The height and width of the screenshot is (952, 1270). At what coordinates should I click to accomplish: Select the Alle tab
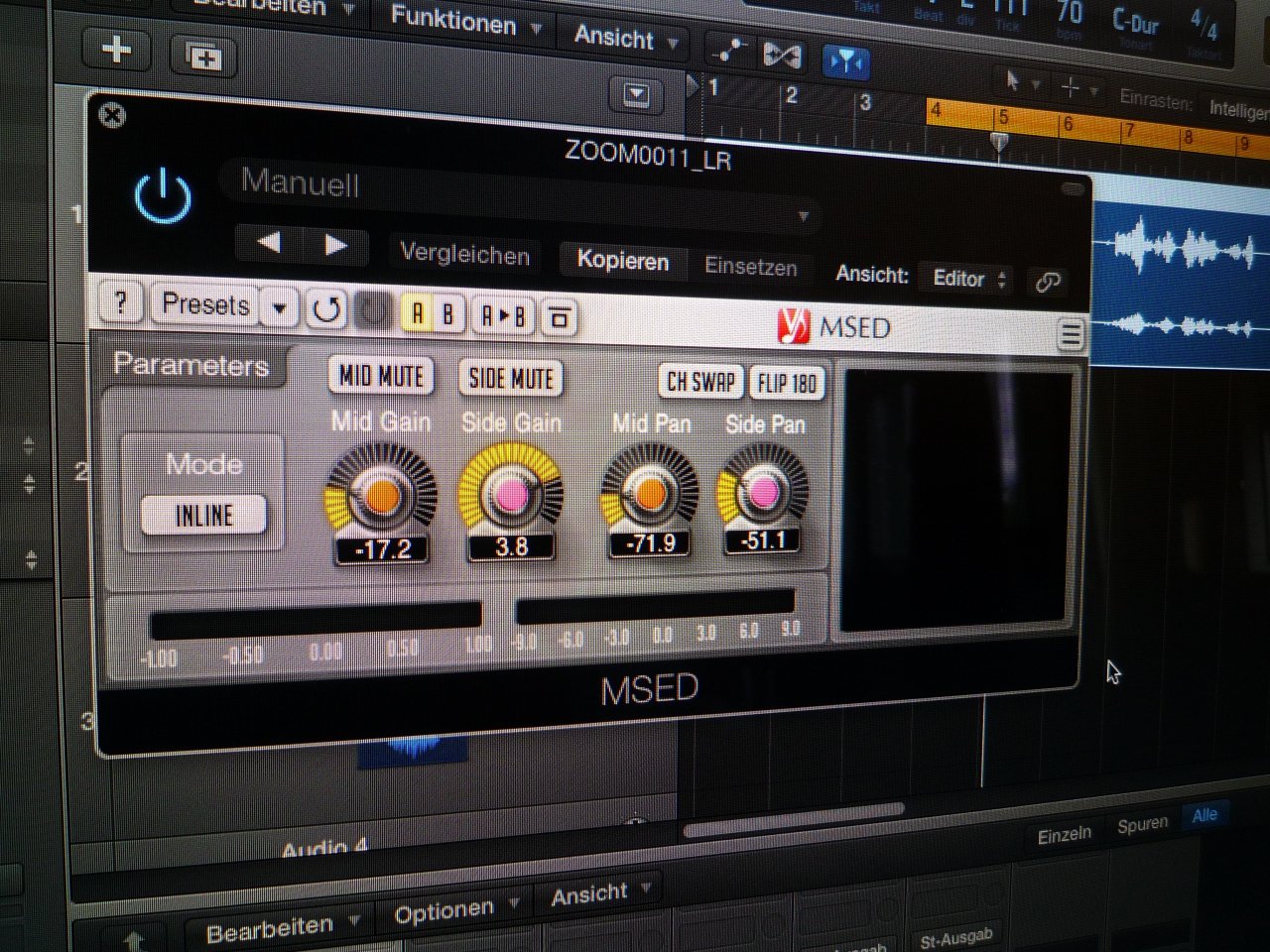tap(1205, 815)
